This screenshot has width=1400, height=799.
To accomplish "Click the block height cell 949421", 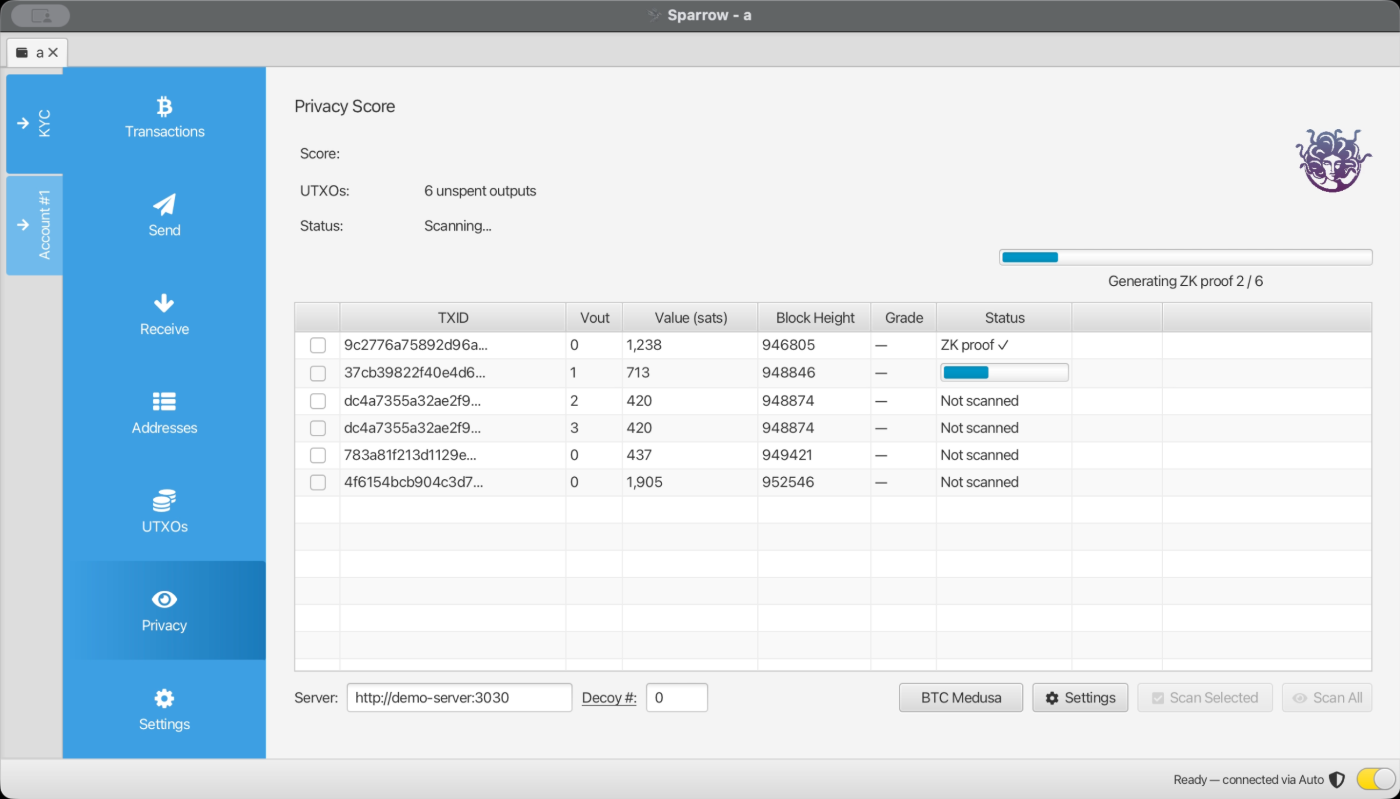I will (x=814, y=455).
